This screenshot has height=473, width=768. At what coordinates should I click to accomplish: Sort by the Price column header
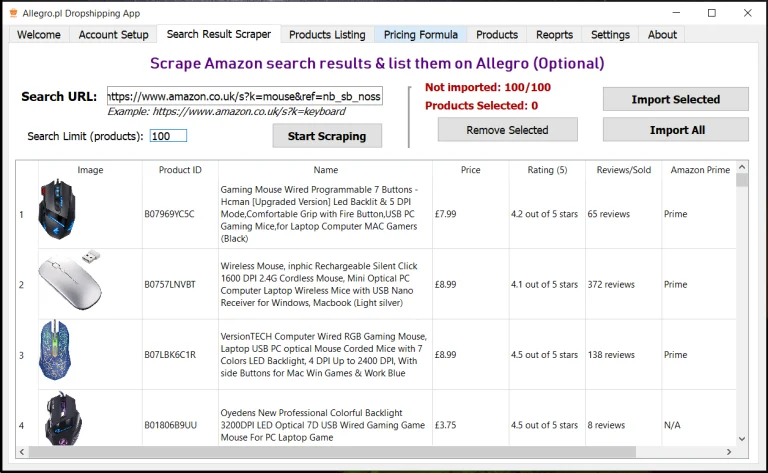click(x=470, y=170)
